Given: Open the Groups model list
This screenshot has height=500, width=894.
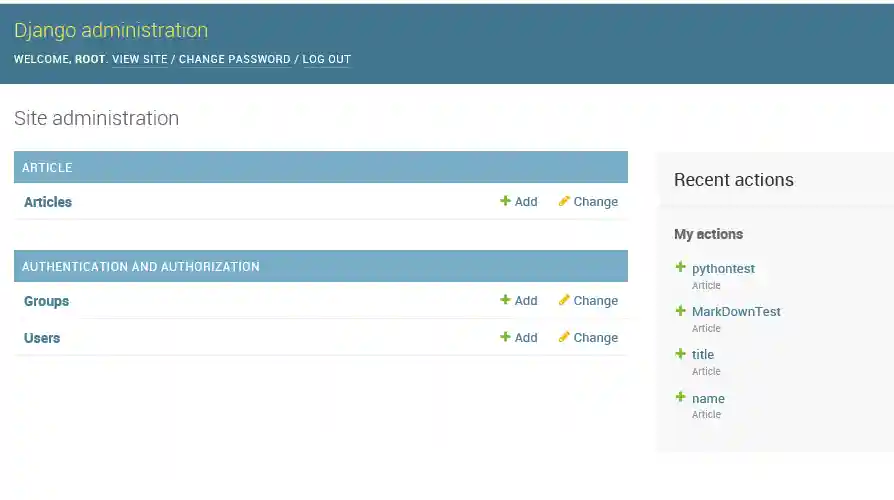Looking at the screenshot, I should (x=47, y=301).
